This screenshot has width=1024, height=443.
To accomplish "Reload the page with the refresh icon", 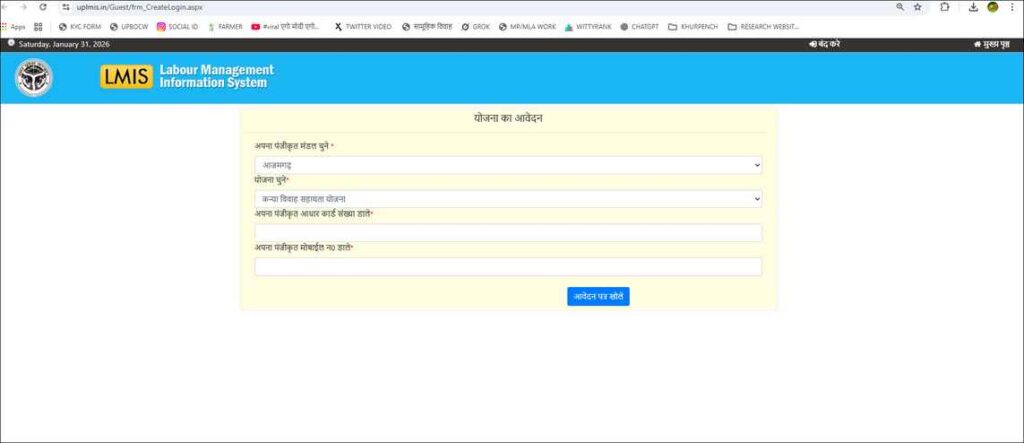I will (x=43, y=7).
